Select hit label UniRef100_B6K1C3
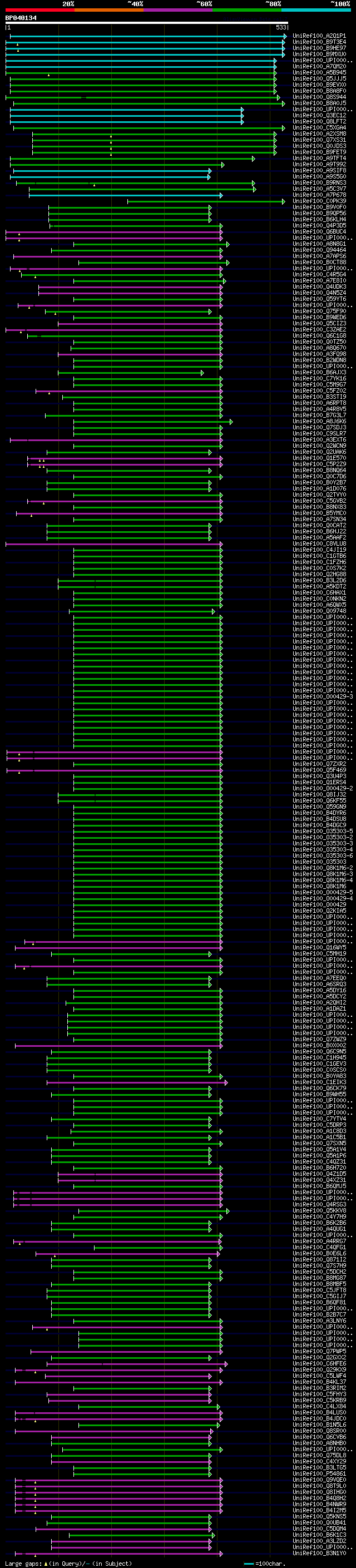356x1568 pixels. click(319, 1535)
